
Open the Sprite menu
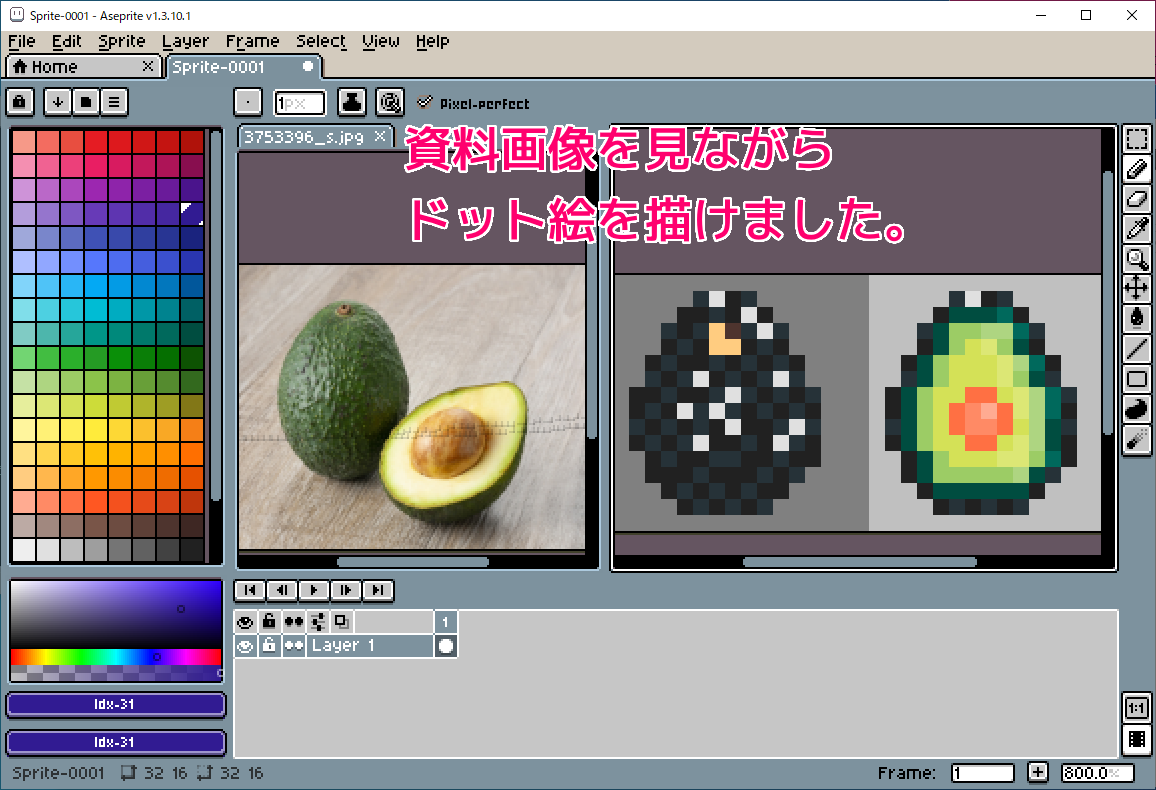coord(121,41)
